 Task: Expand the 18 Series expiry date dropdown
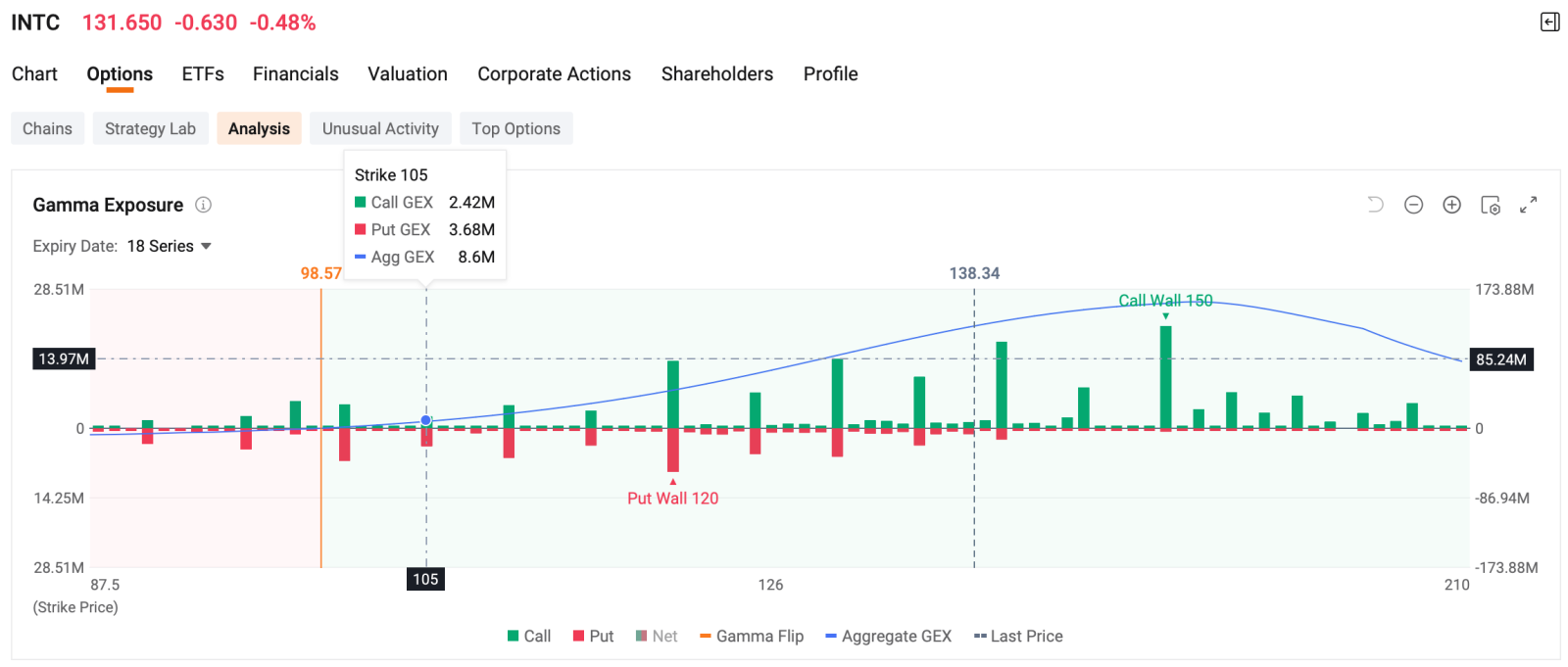click(170, 246)
